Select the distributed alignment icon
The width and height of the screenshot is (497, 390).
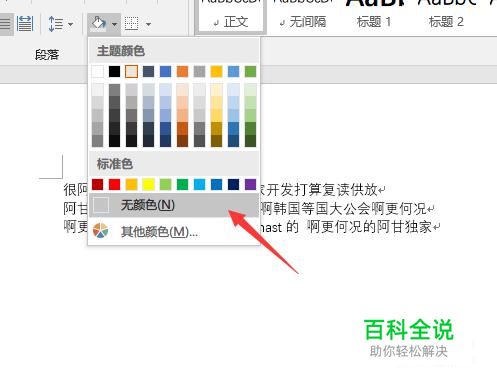[x=25, y=24]
